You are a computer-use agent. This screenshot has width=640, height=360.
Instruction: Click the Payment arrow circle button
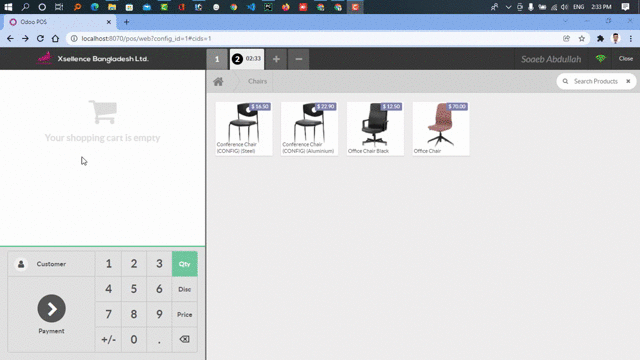coord(51,309)
